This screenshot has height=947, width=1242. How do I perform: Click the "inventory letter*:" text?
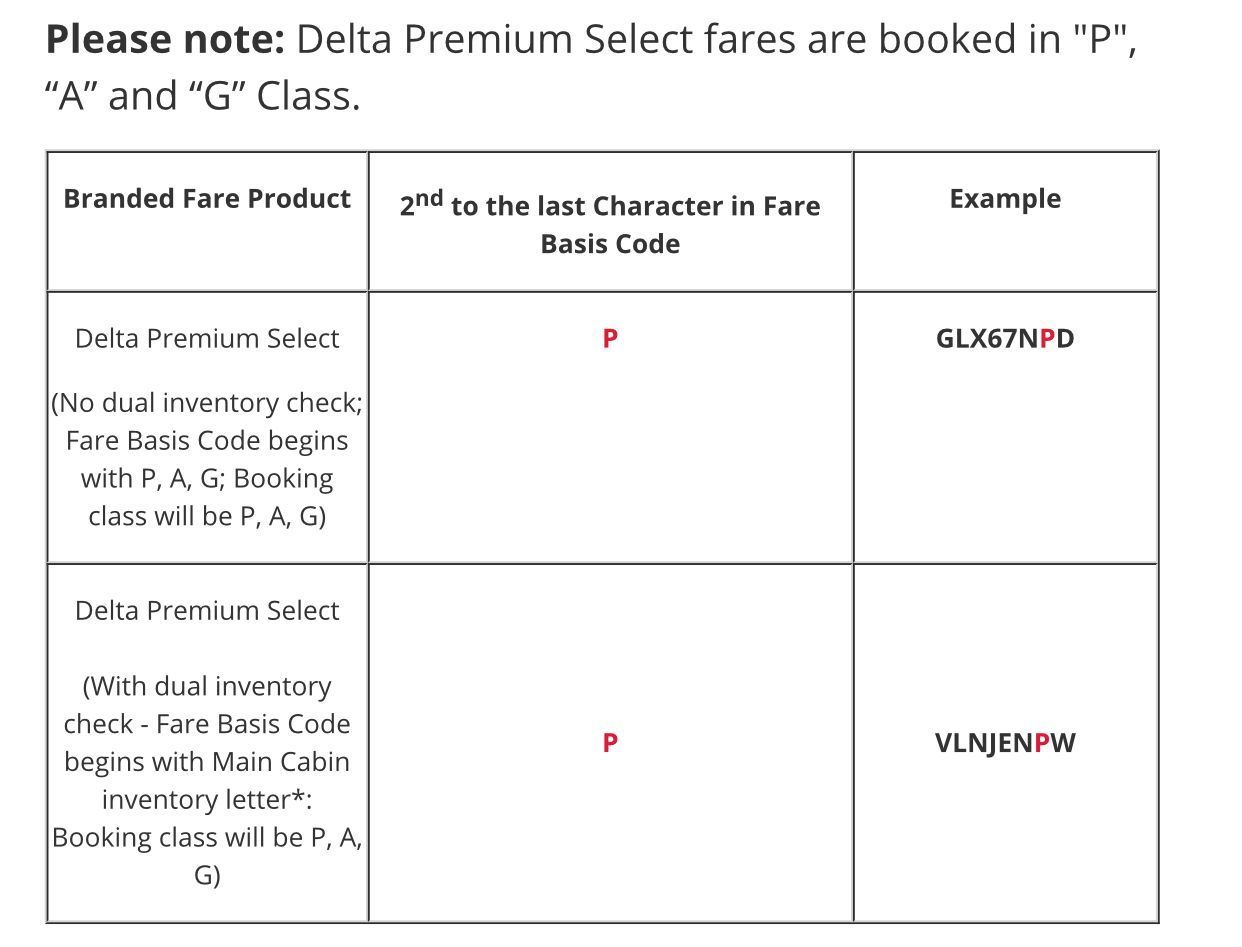pyautogui.click(x=207, y=800)
